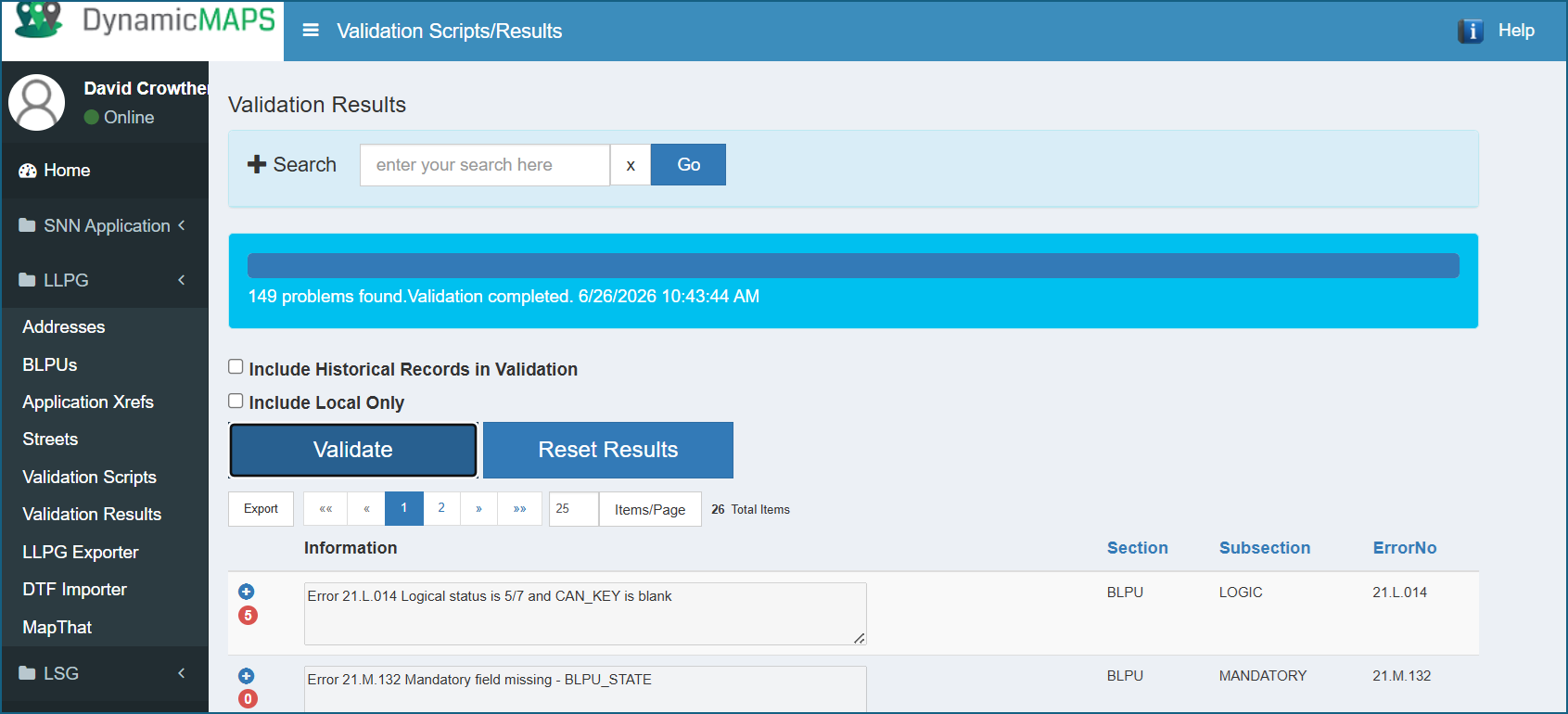Click the red 0 count badge
Screen dimensions: 1568x714
(248, 698)
